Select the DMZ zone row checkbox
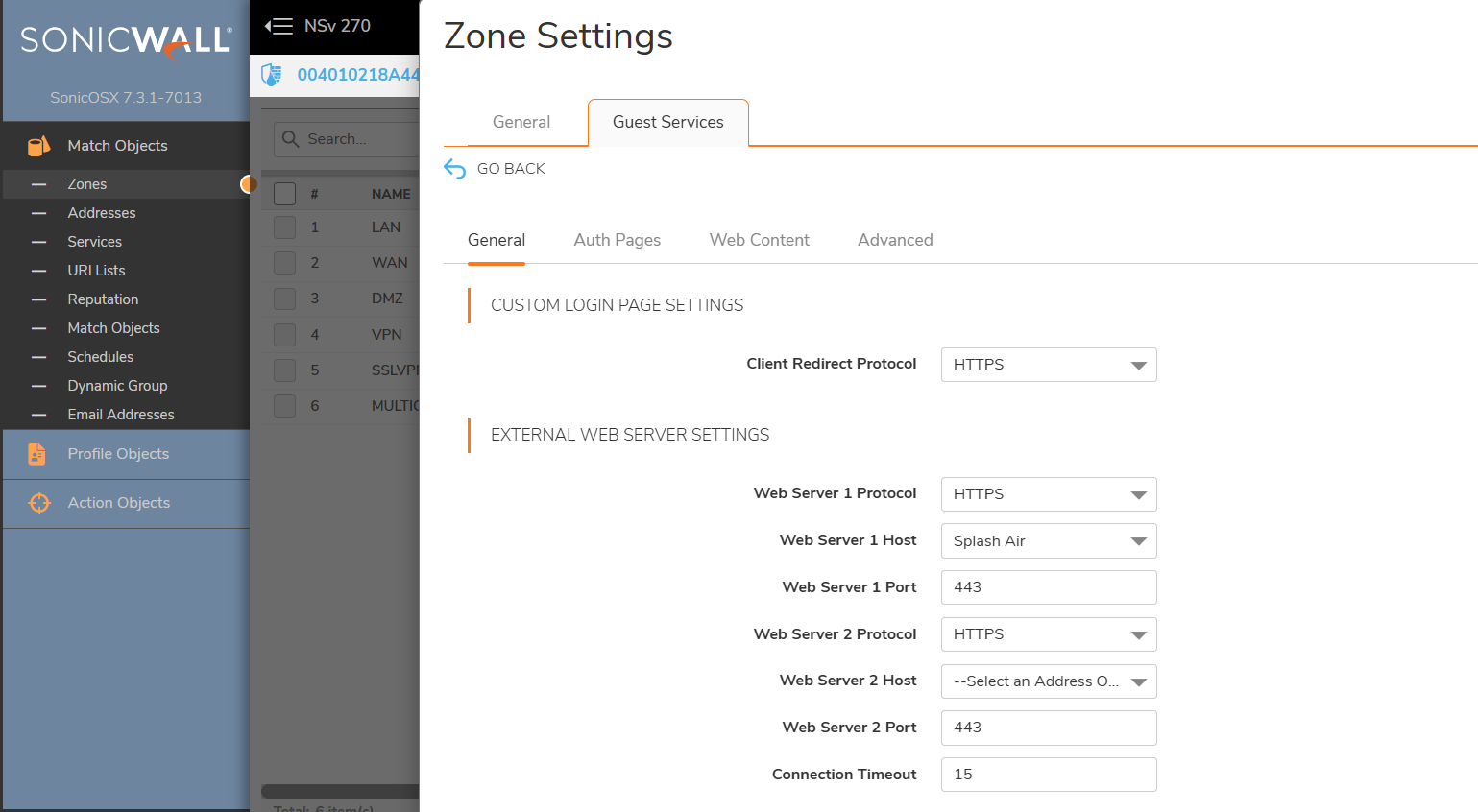The width and height of the screenshot is (1478, 812). 284,299
